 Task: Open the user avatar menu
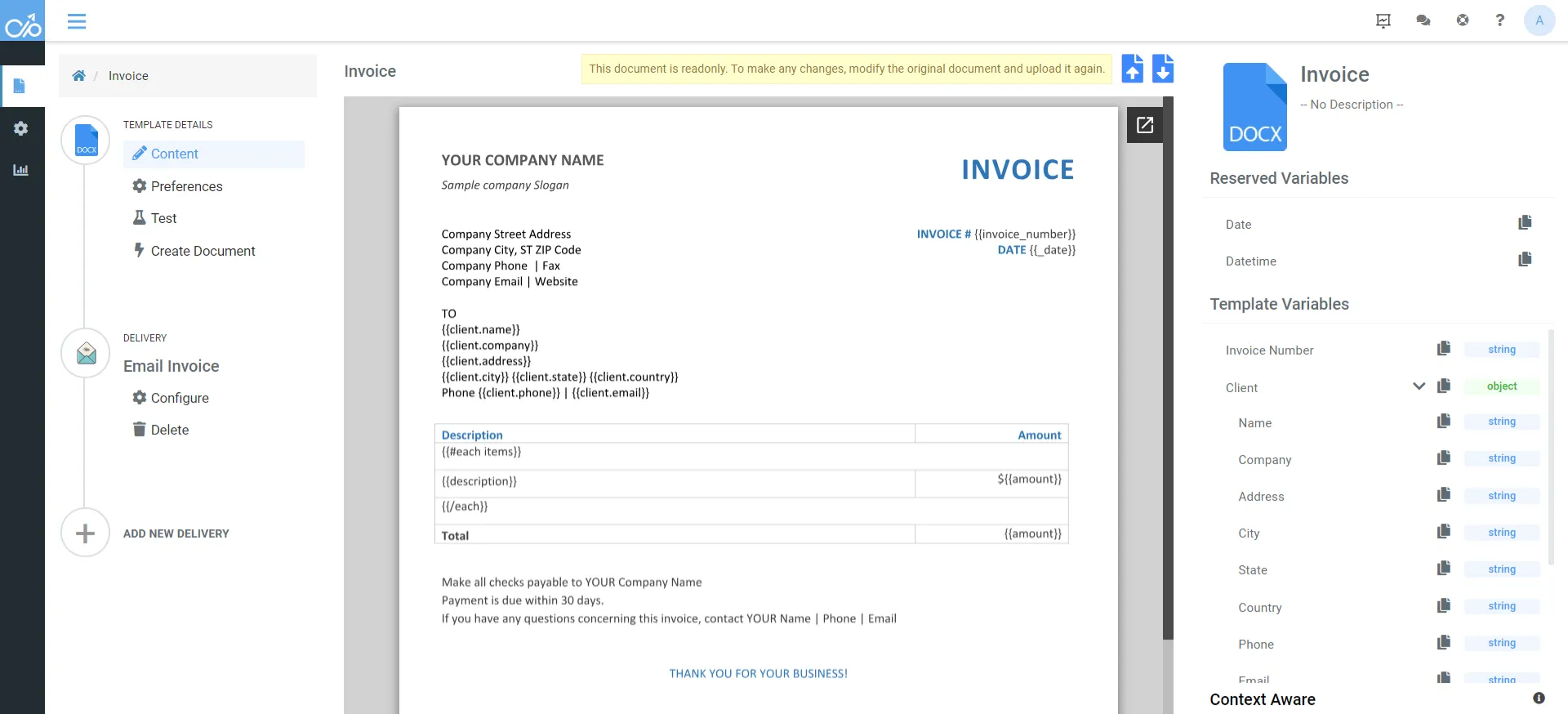1539,20
